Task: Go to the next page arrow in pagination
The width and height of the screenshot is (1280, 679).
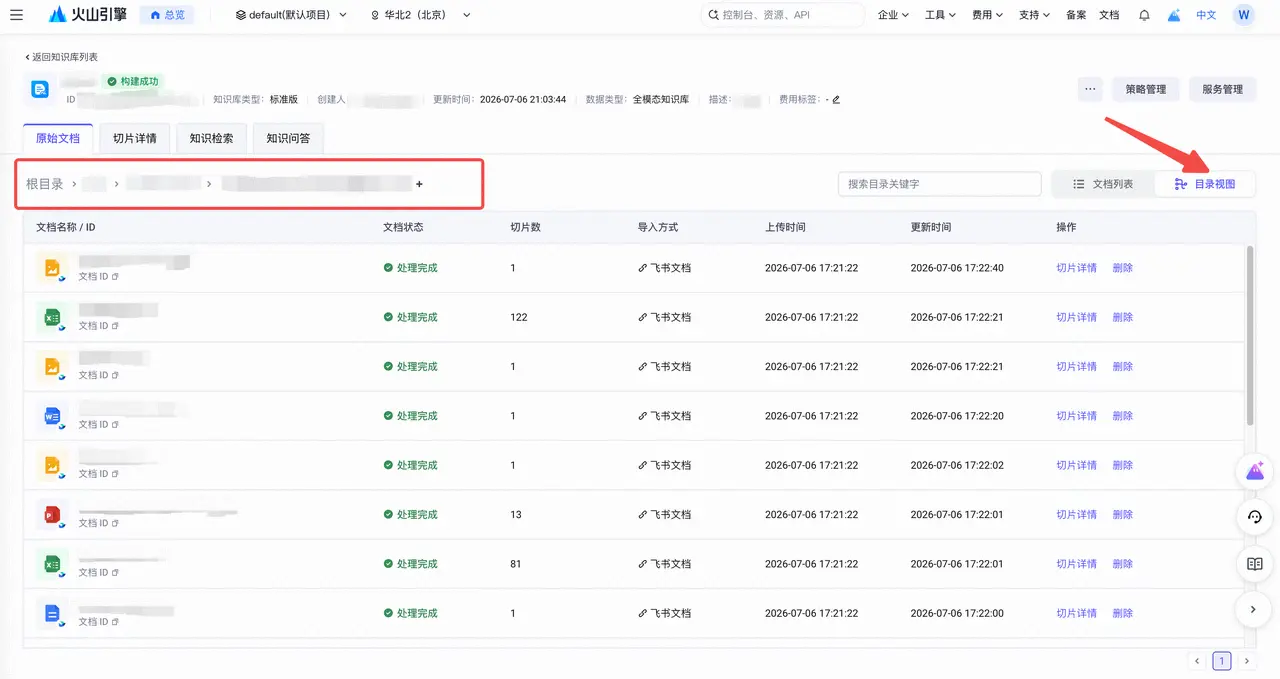Action: click(x=1246, y=661)
